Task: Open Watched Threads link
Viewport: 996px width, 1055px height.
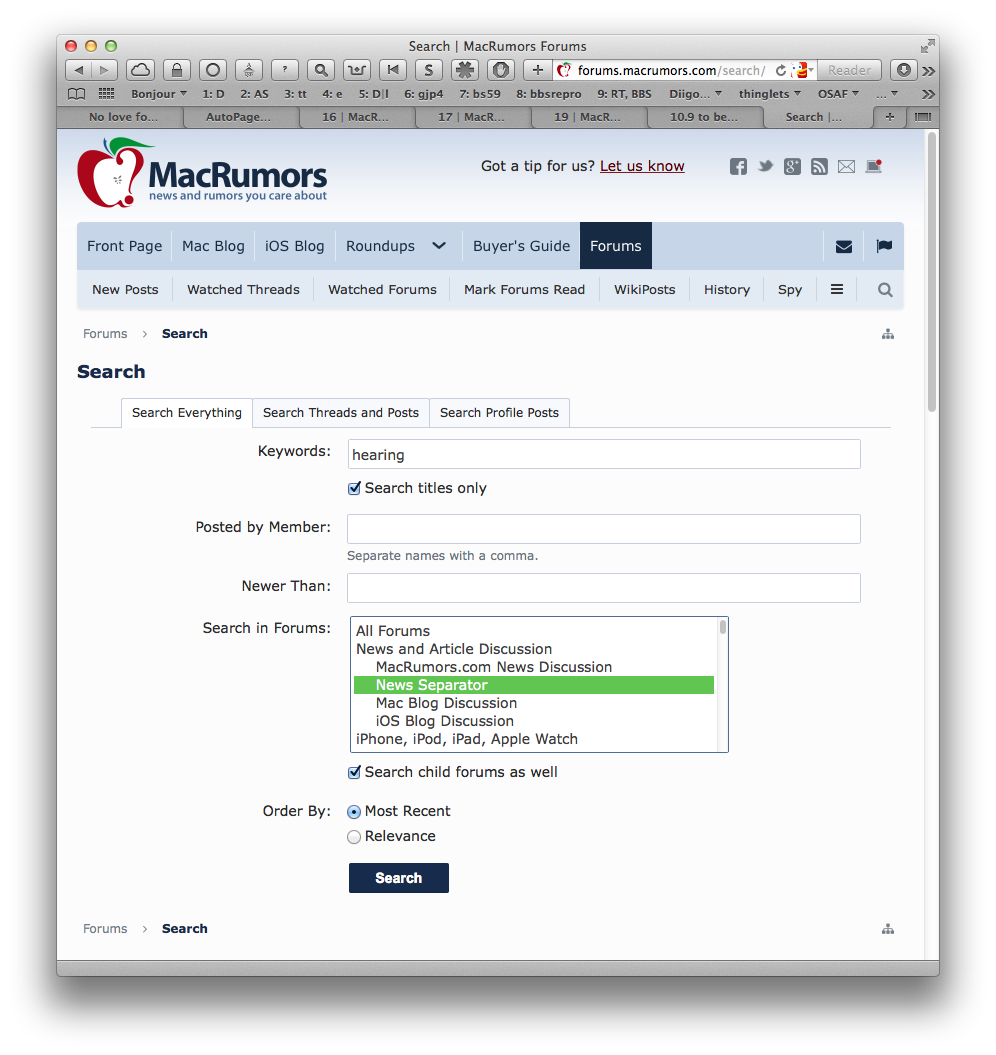Action: coord(243,290)
